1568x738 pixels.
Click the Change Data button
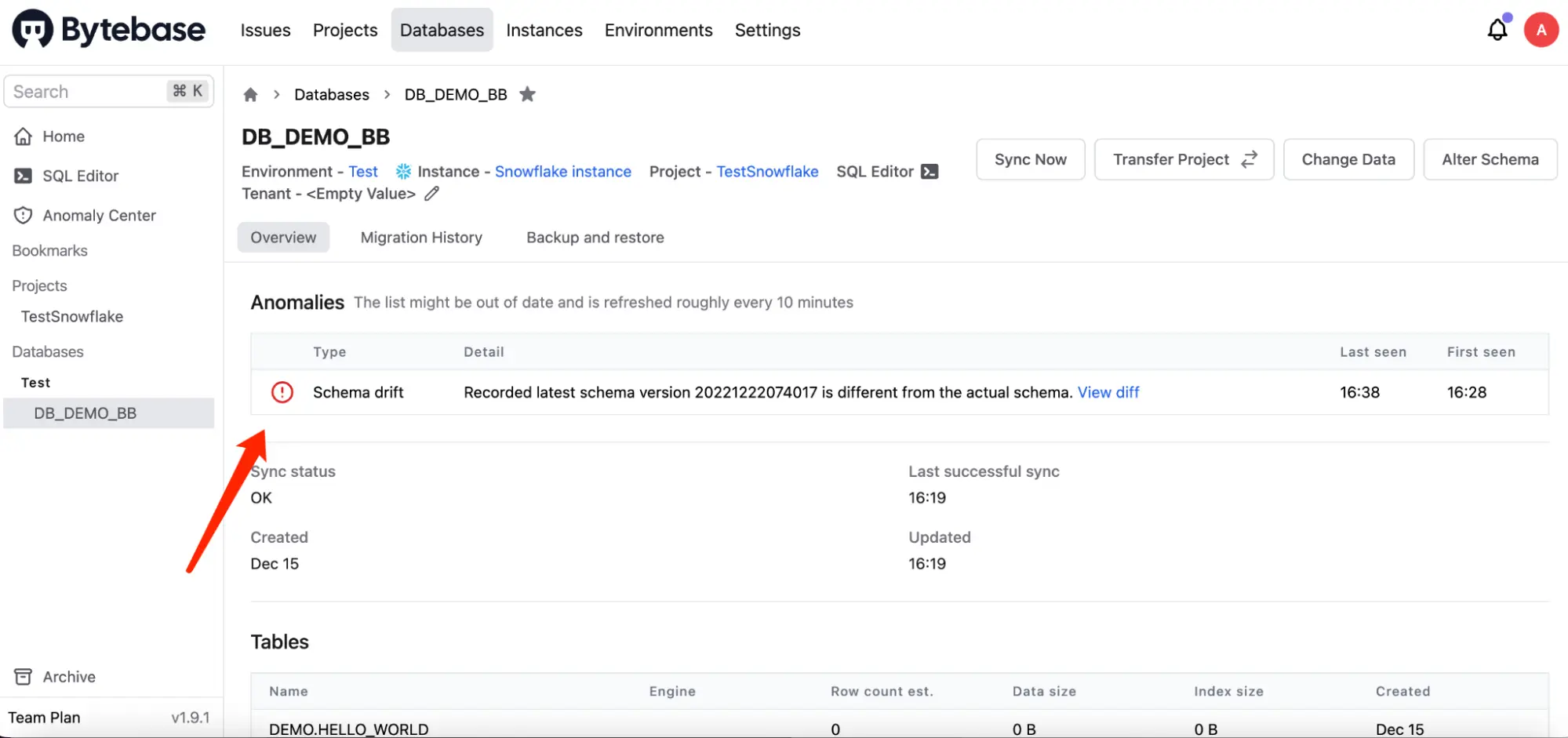(1348, 159)
